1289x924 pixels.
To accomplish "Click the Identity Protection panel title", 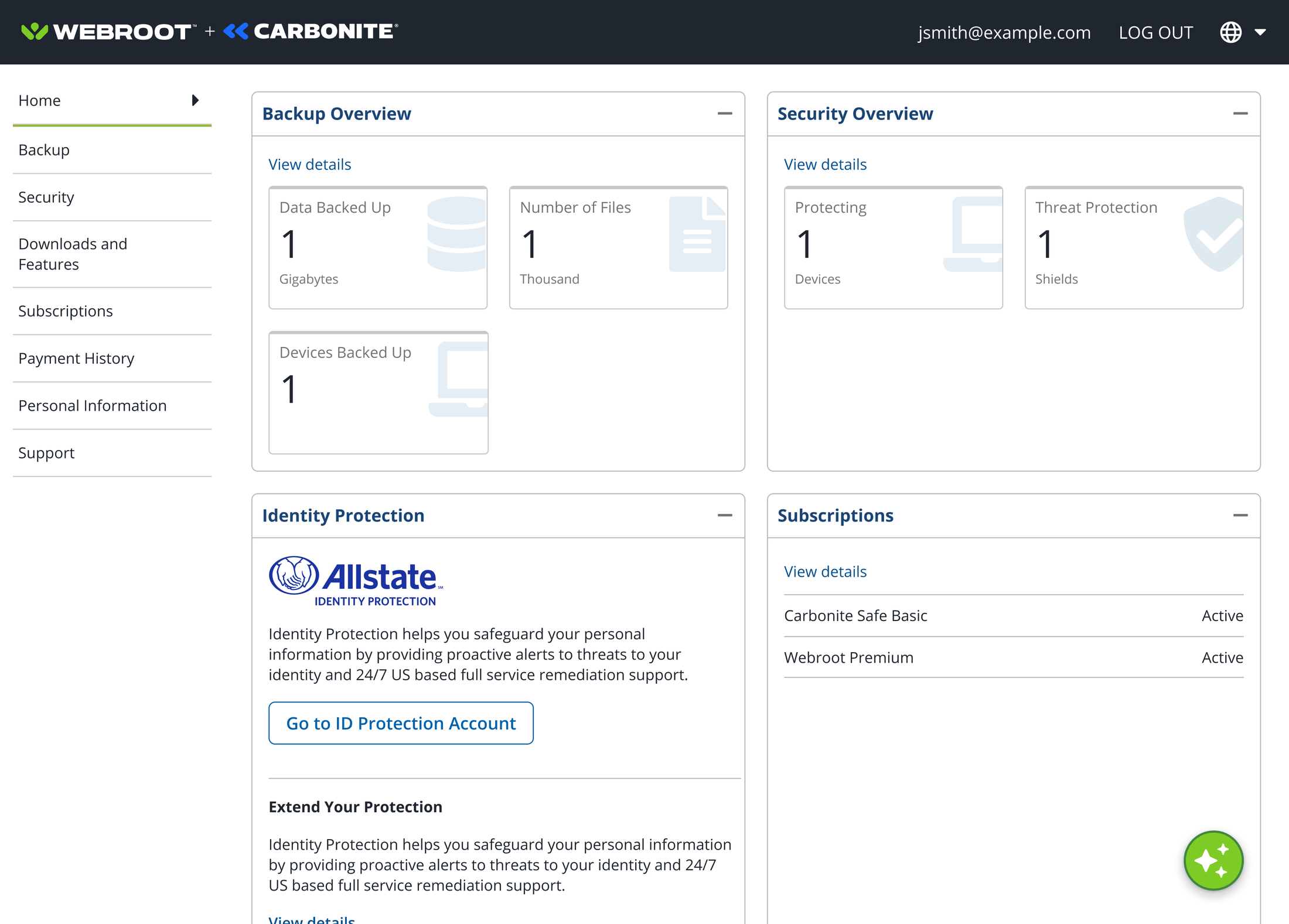I will click(x=343, y=516).
